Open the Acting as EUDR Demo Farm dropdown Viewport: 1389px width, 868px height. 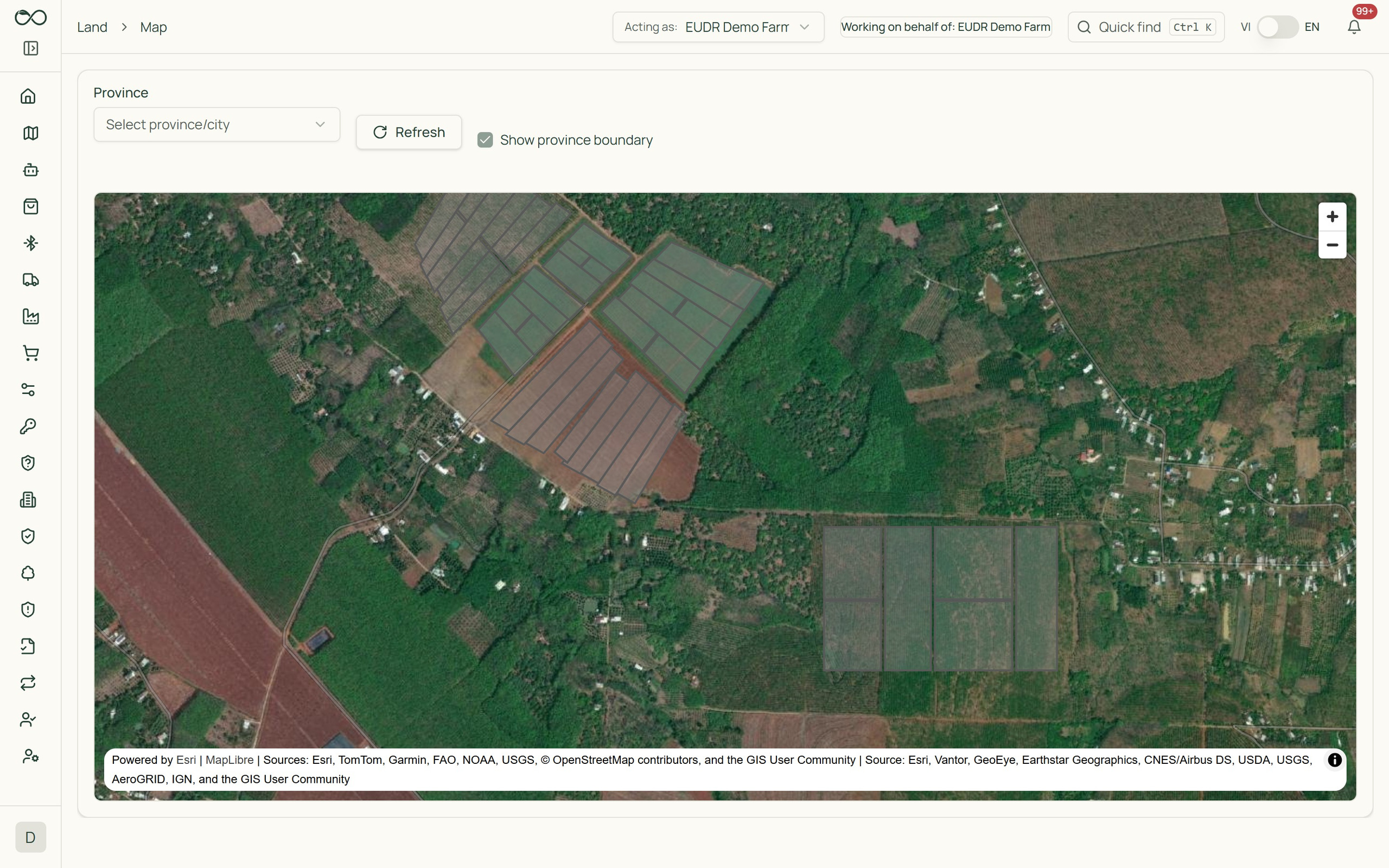718,27
